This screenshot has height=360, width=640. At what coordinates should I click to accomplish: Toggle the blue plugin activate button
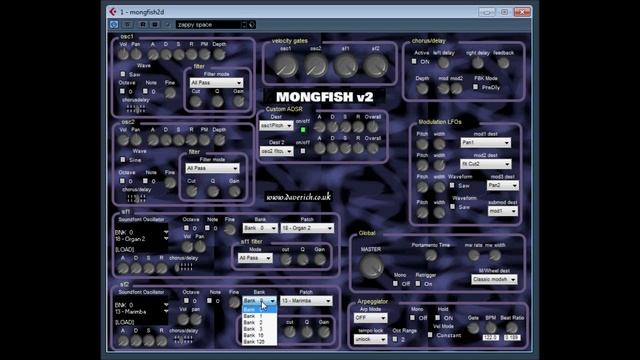pos(114,24)
